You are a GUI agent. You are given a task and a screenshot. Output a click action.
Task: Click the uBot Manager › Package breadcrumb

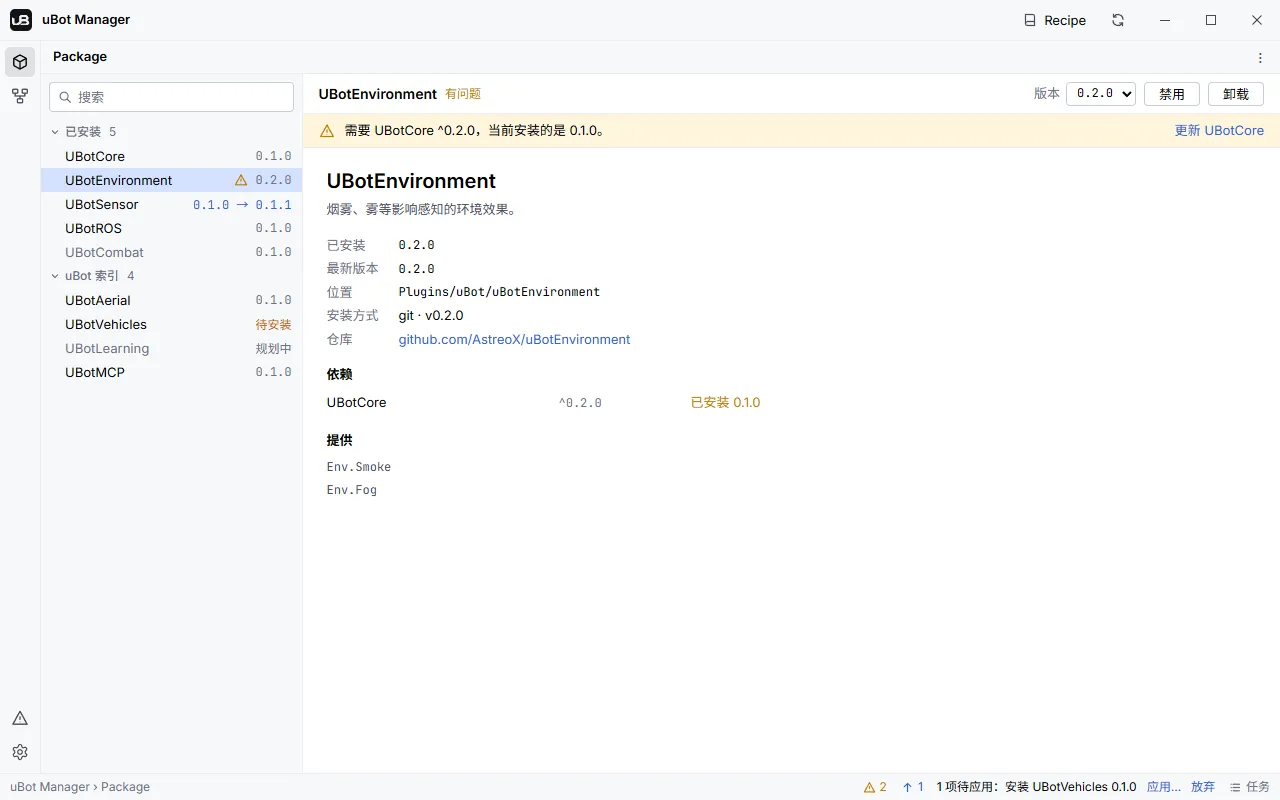[x=80, y=787]
